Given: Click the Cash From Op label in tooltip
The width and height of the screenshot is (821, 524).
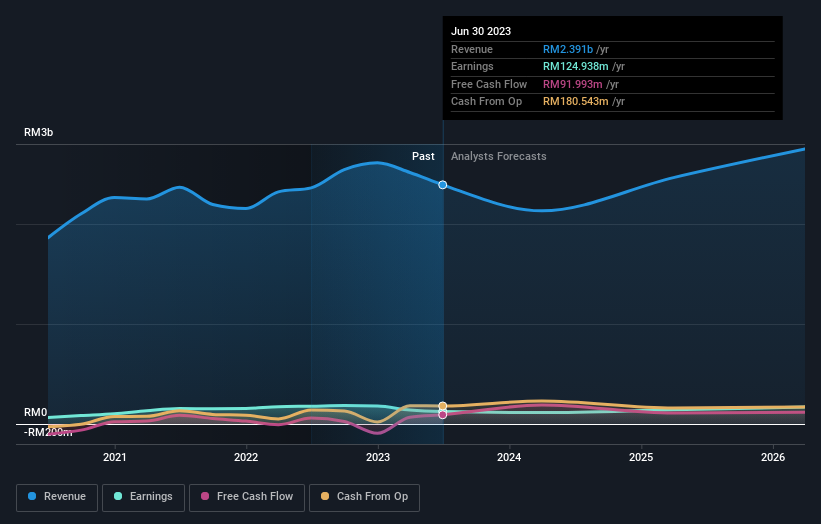Looking at the screenshot, I should click(x=486, y=102).
